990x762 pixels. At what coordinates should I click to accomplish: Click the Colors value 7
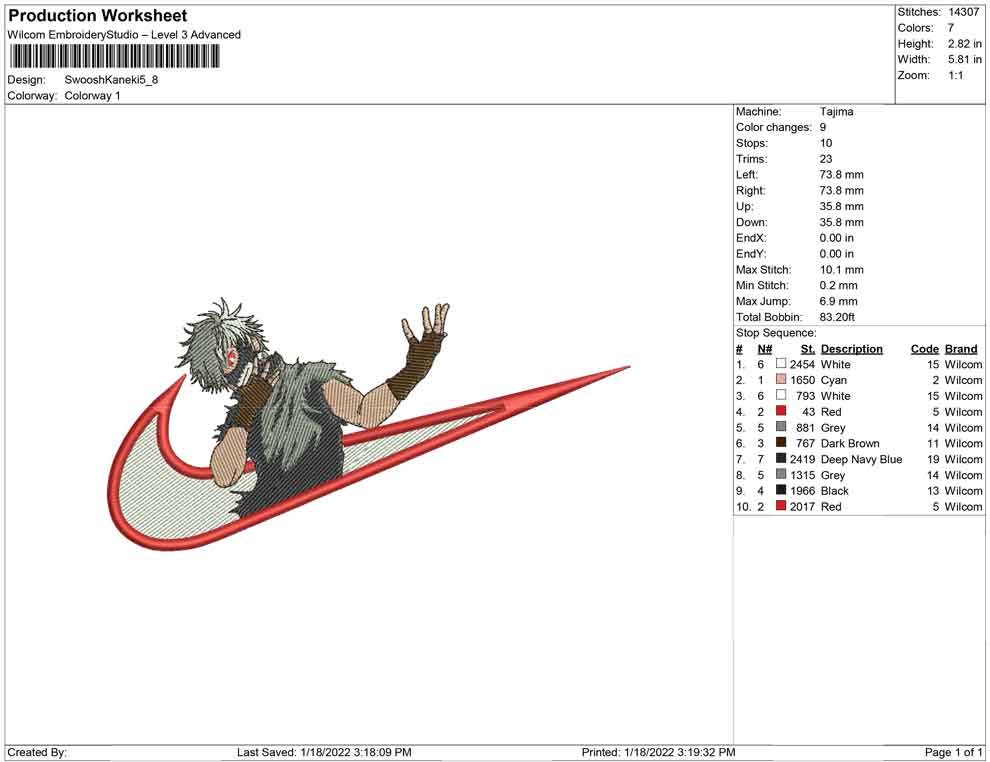951,28
